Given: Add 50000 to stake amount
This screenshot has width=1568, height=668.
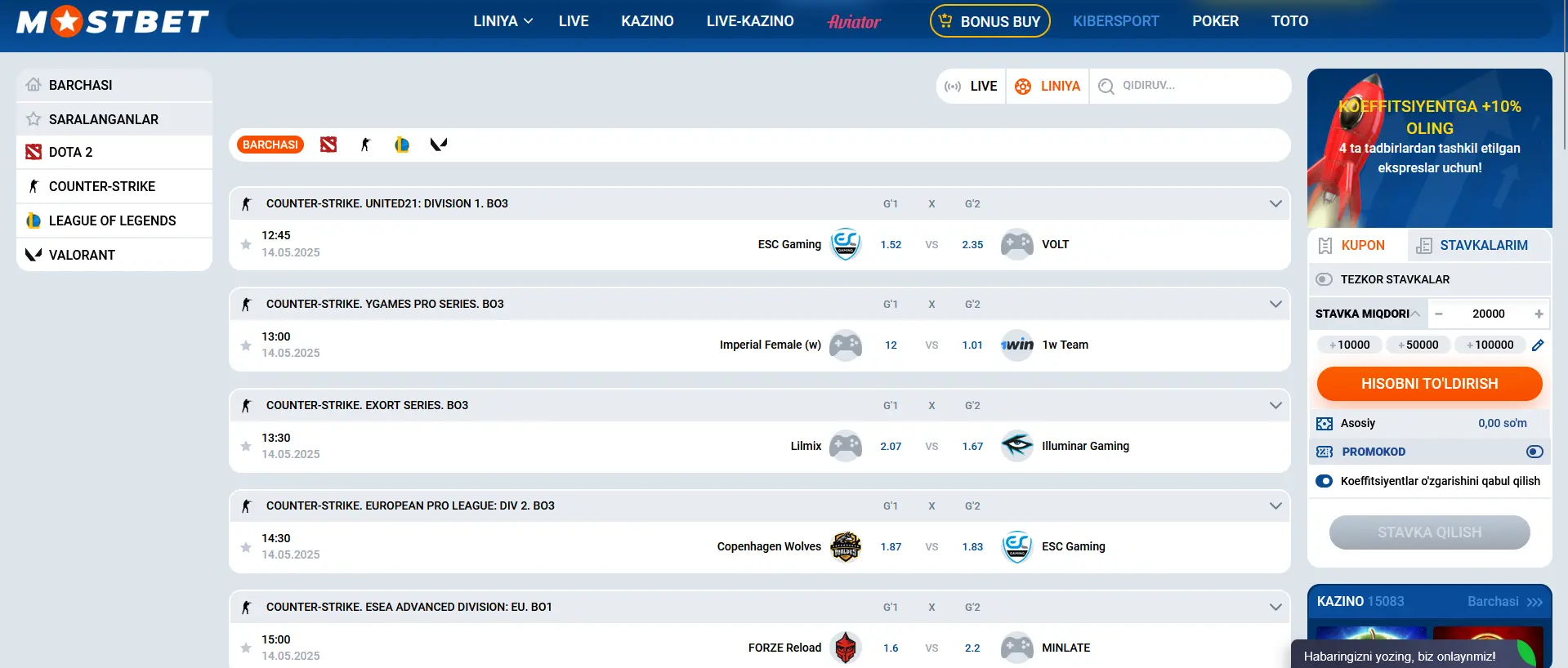Looking at the screenshot, I should 1418,345.
